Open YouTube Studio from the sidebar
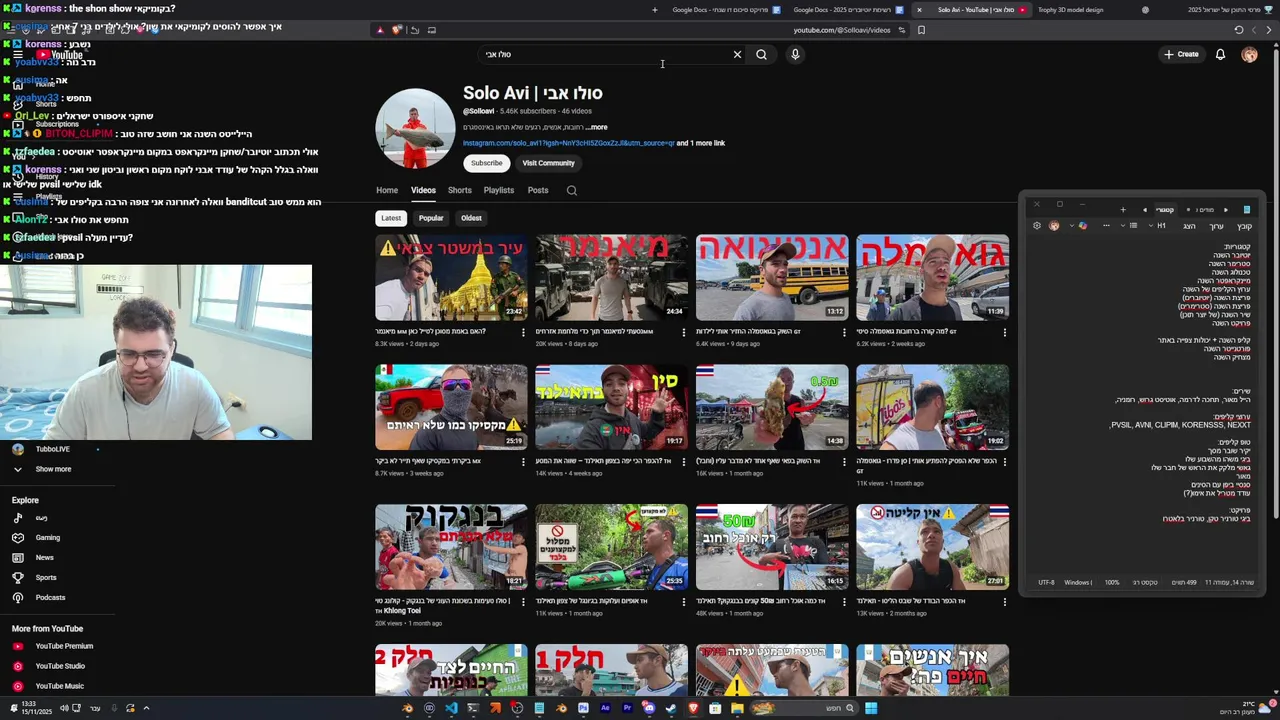This screenshot has height=720, width=1280. point(60,666)
